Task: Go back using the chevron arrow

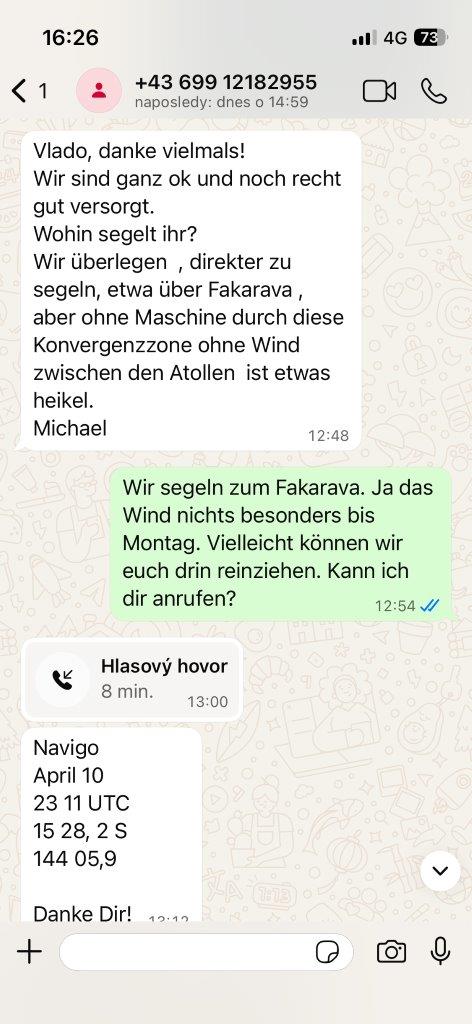Action: pyautogui.click(x=20, y=91)
